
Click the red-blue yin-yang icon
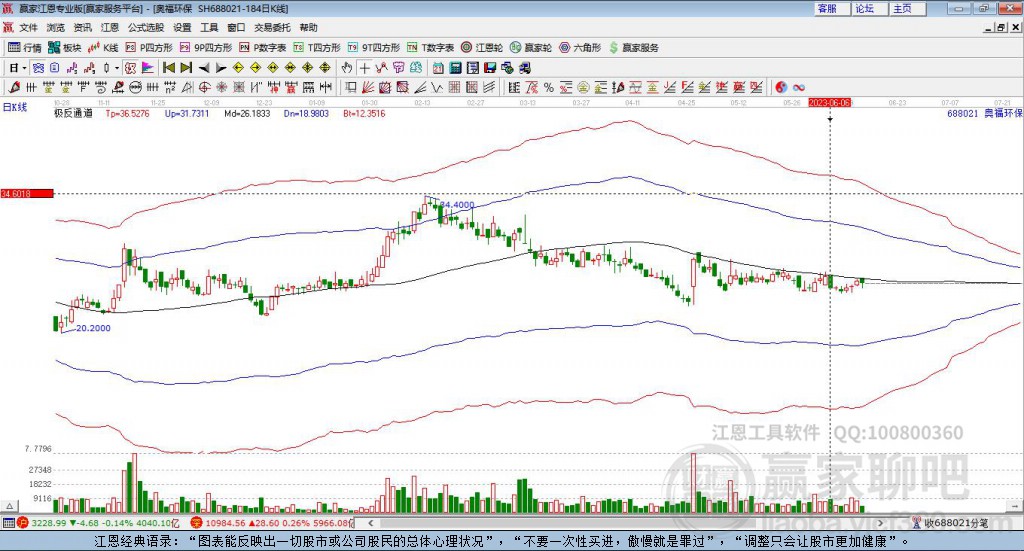coord(781,87)
